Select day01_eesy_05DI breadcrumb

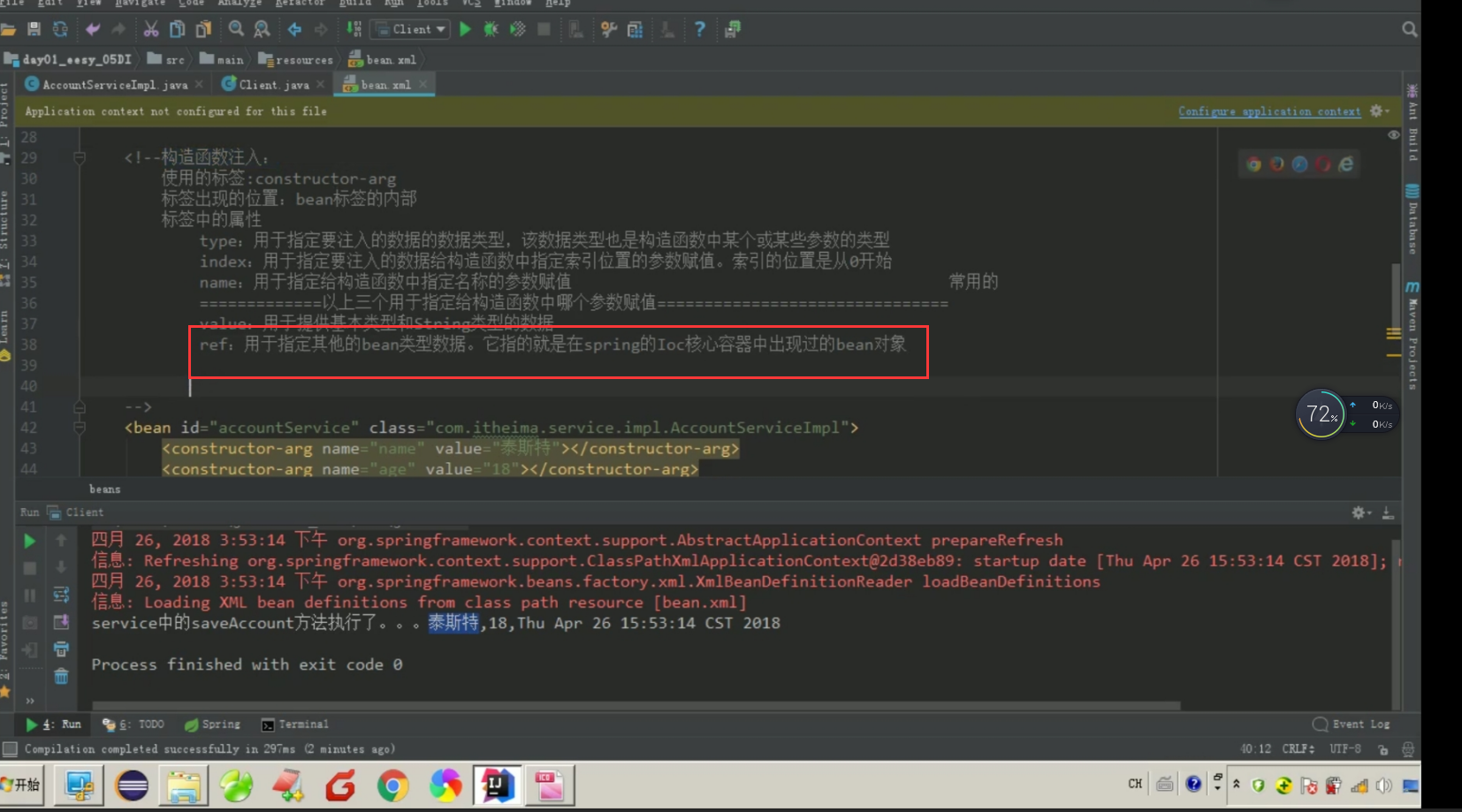(68, 59)
